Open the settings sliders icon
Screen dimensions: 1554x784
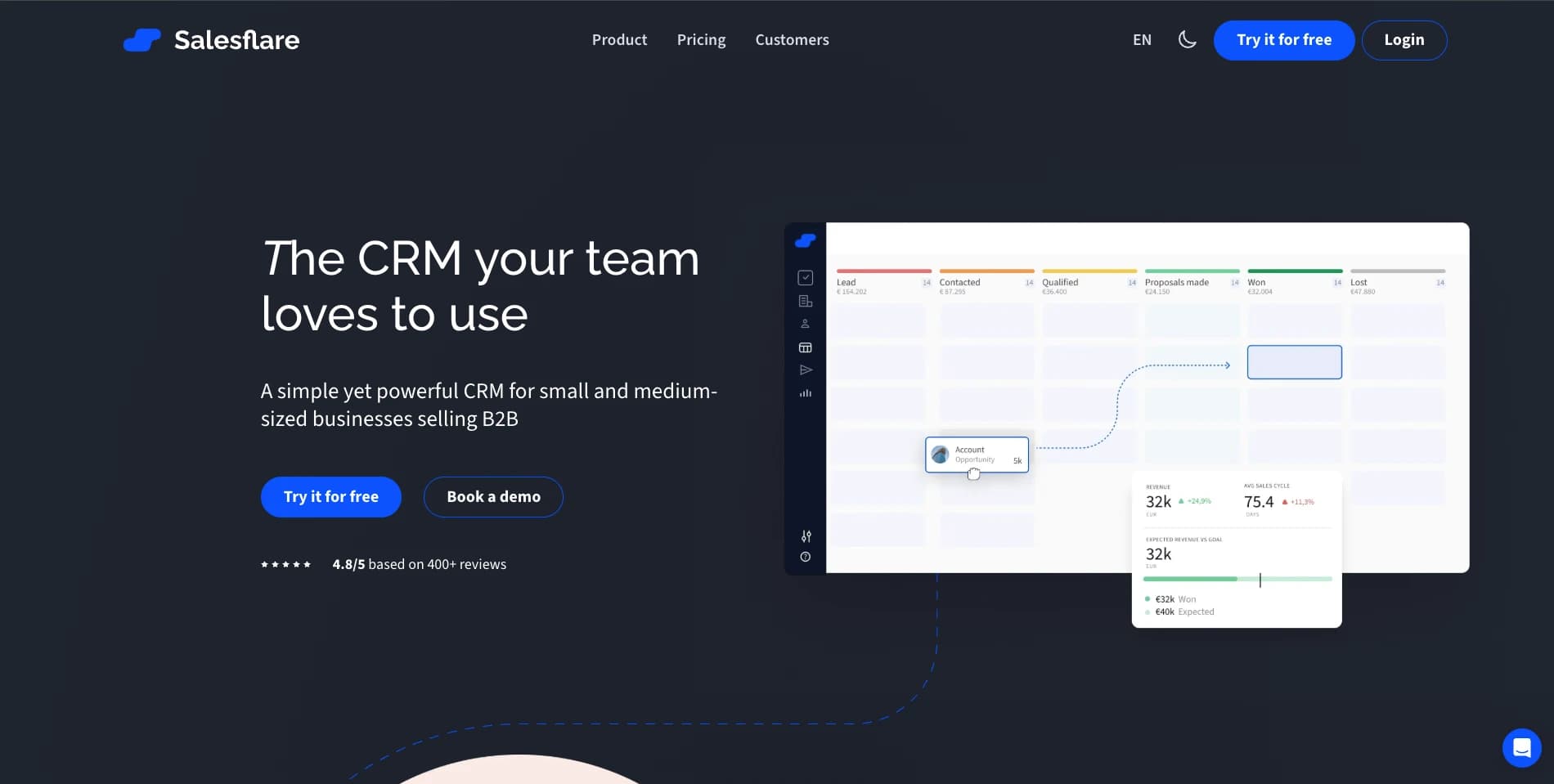tap(806, 536)
